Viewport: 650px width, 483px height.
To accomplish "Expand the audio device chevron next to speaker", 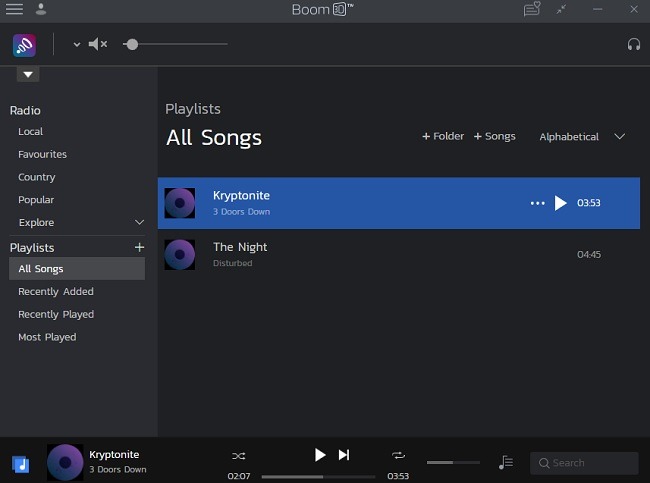I will click(76, 45).
